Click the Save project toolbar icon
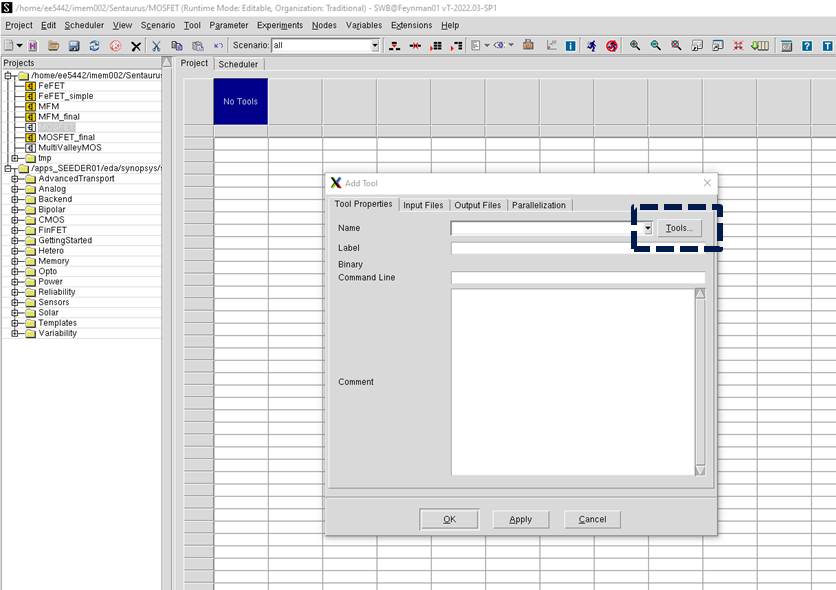The image size is (836, 590). pos(74,46)
